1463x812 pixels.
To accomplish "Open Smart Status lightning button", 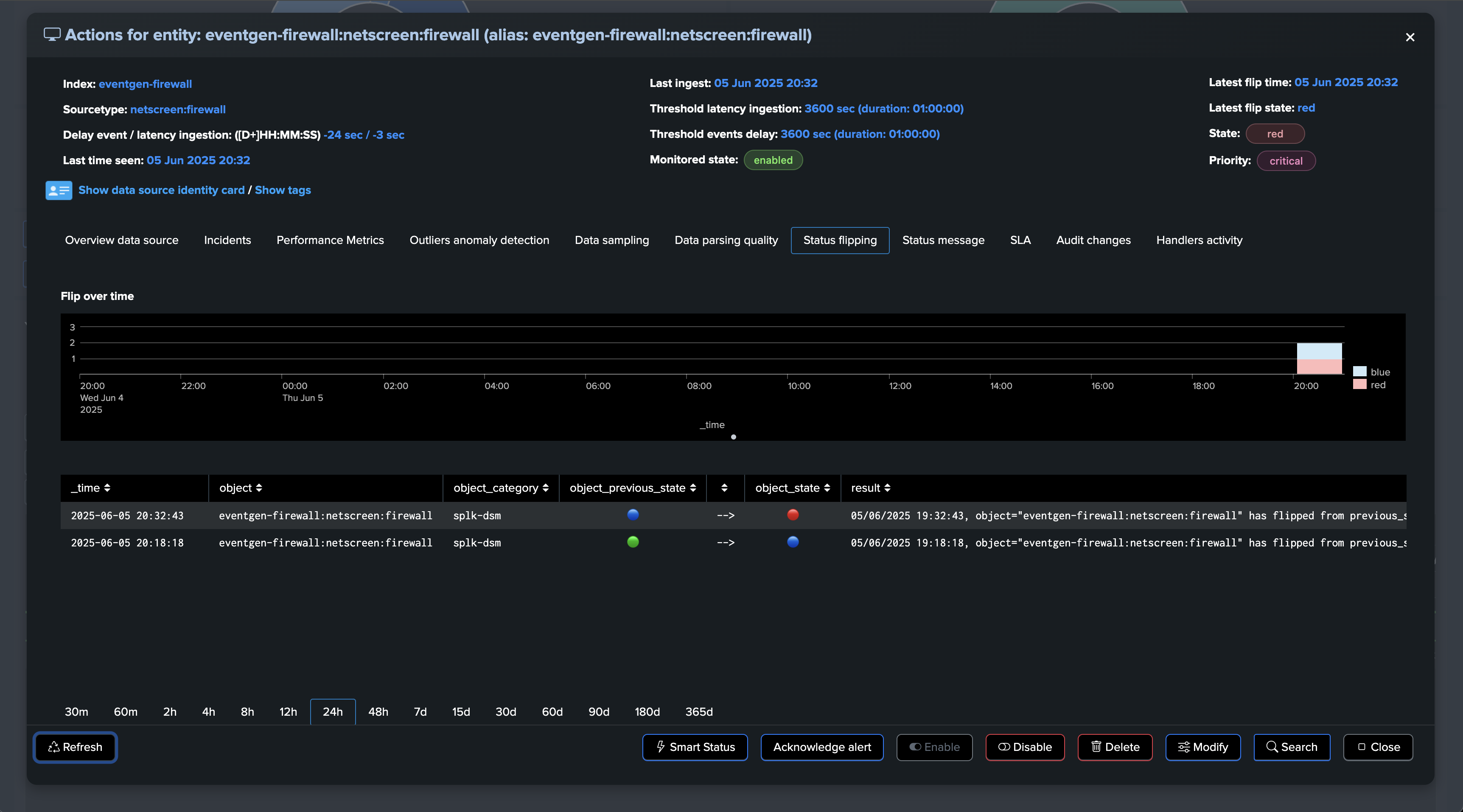I will [695, 747].
